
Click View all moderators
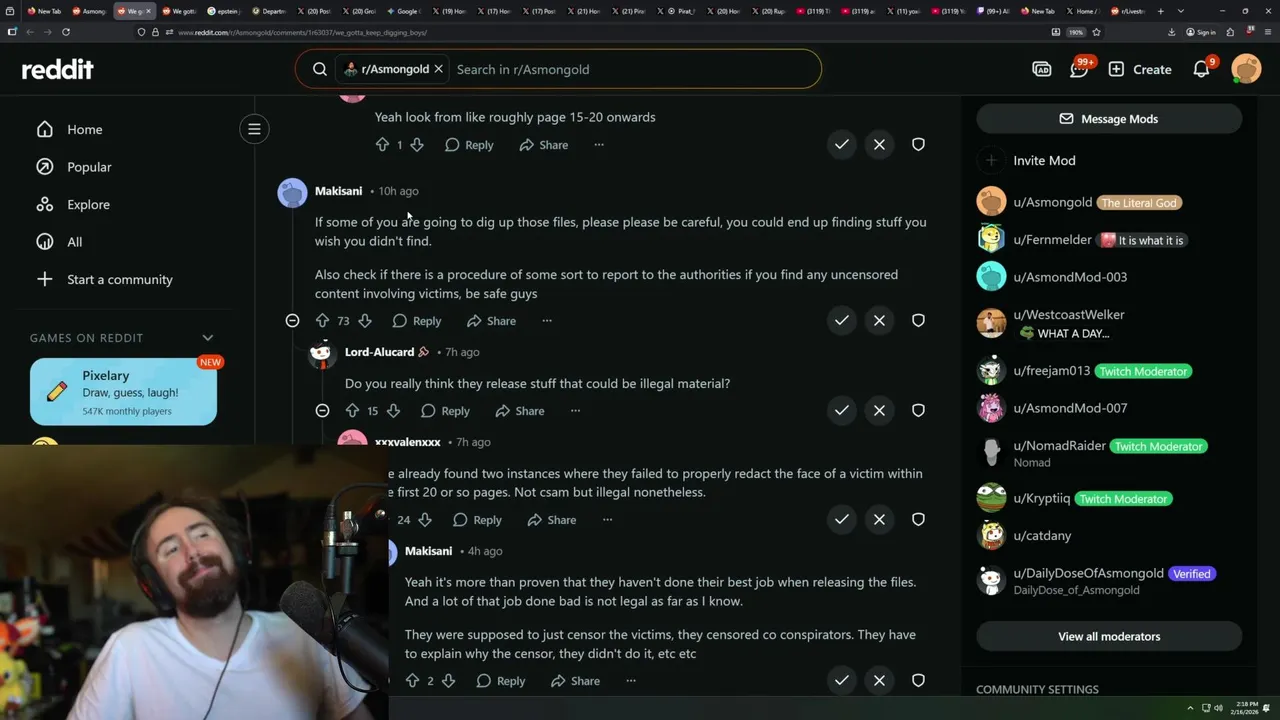(1109, 637)
